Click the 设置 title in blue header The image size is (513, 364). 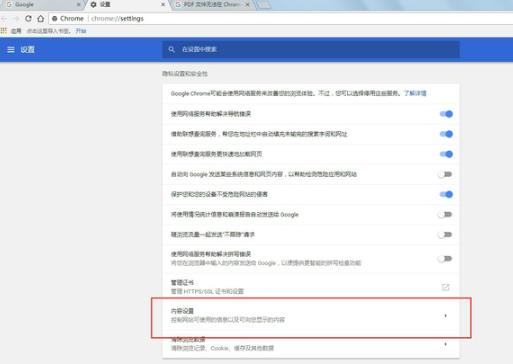pyautogui.click(x=27, y=50)
